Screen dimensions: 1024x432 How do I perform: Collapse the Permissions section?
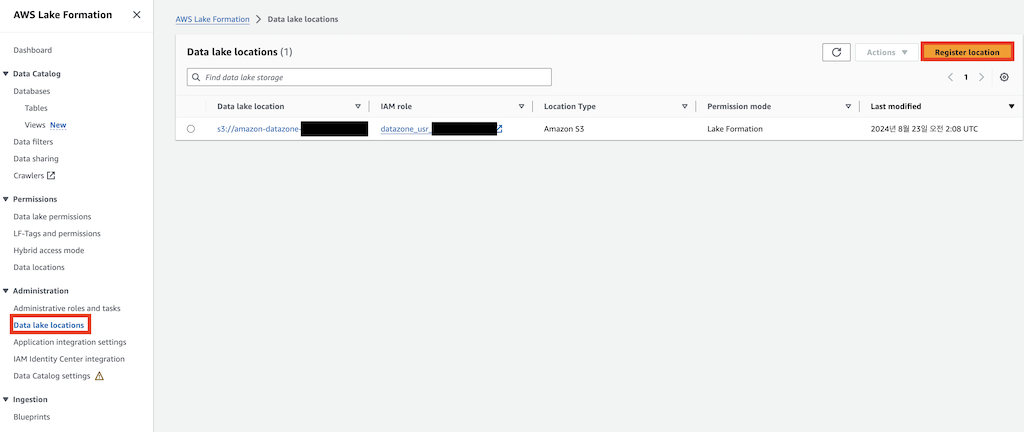[x=6, y=199]
